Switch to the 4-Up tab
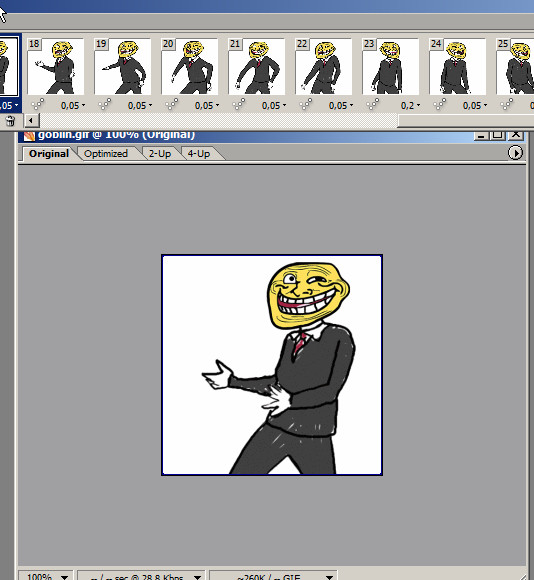The image size is (534, 580). pyautogui.click(x=199, y=154)
